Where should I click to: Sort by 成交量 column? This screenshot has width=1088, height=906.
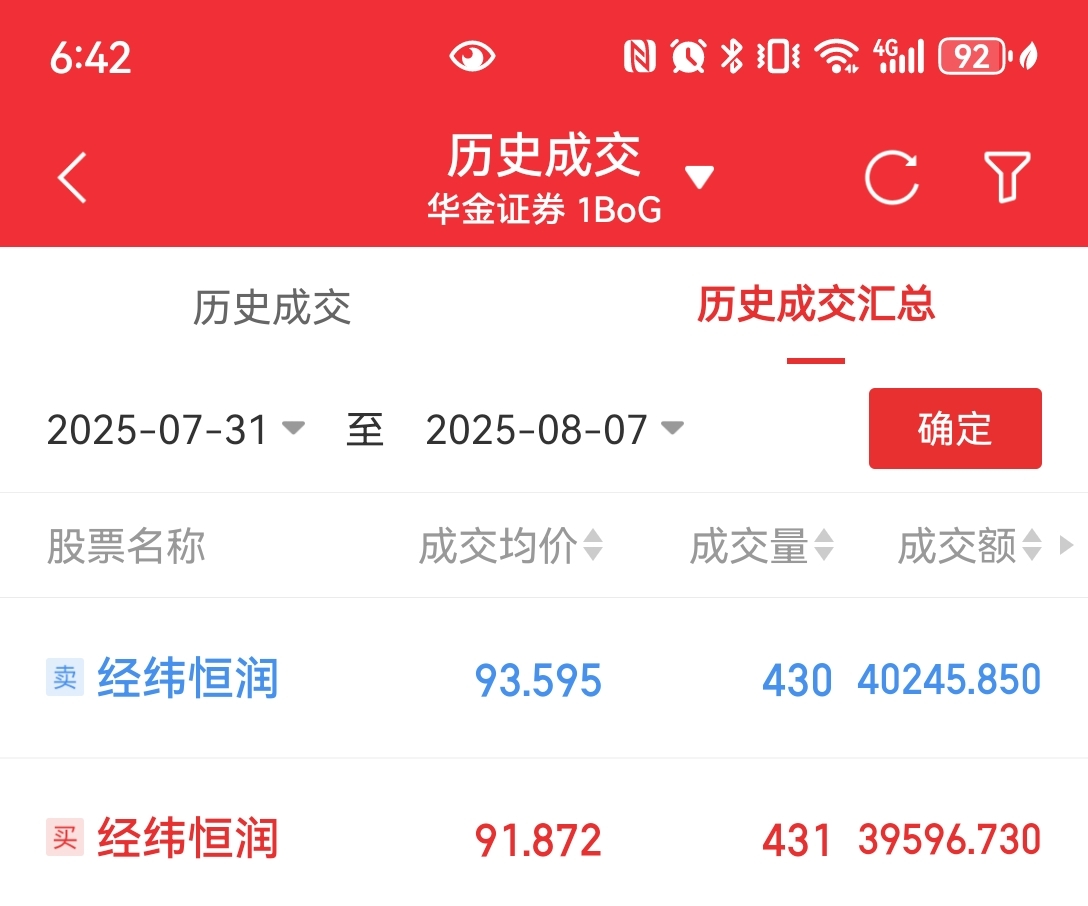(761, 545)
